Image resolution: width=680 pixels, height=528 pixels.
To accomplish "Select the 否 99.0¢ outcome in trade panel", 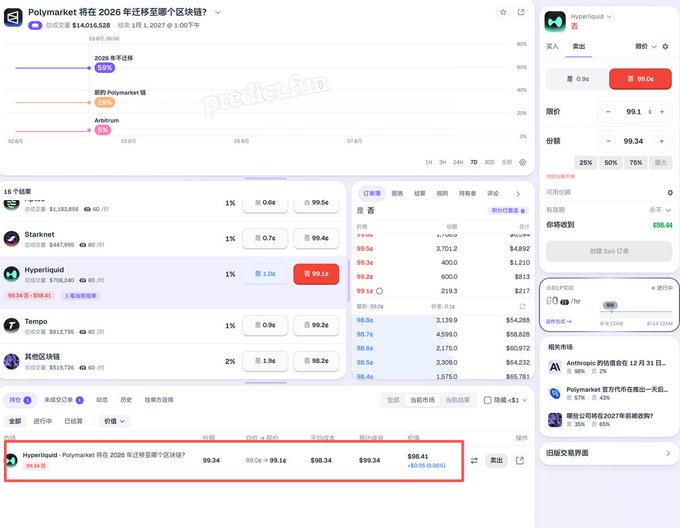I will point(641,79).
